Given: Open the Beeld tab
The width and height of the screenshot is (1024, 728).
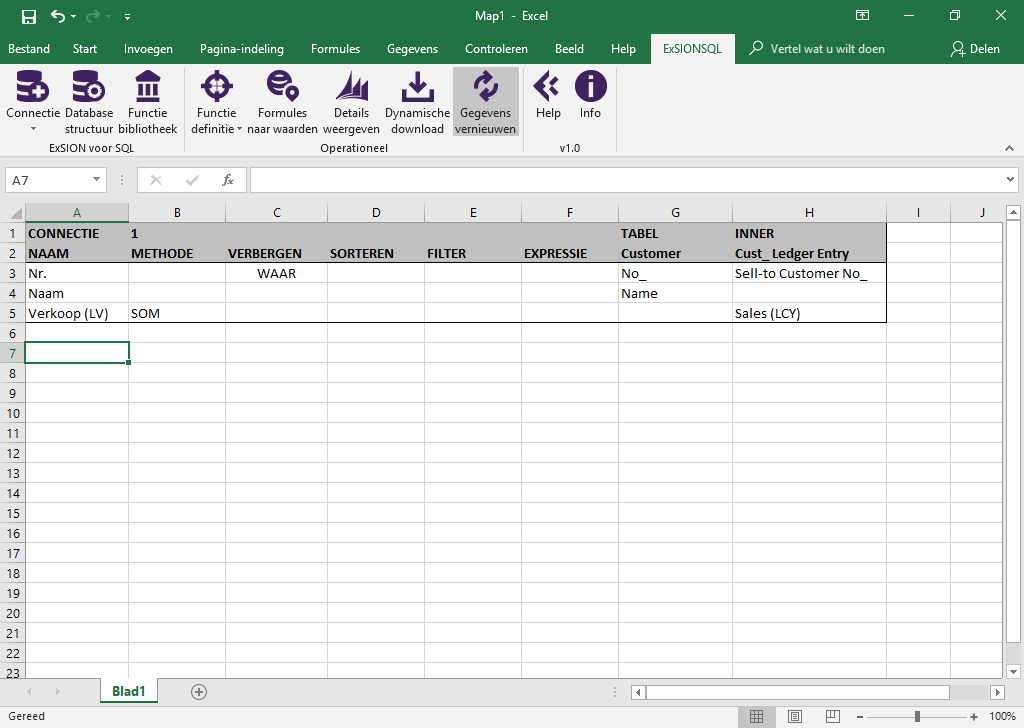Looking at the screenshot, I should coord(569,49).
